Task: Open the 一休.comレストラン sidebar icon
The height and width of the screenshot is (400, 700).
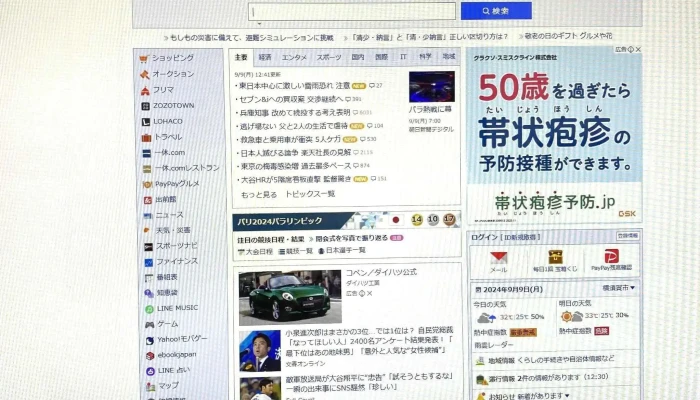Action: coord(147,169)
